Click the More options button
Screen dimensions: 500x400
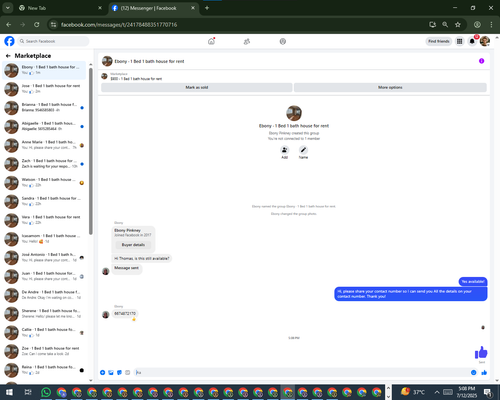pos(390,87)
